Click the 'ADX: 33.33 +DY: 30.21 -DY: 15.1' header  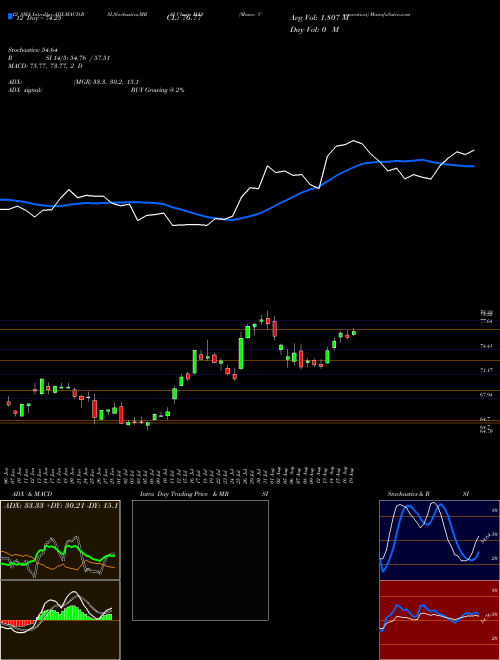coord(61,505)
